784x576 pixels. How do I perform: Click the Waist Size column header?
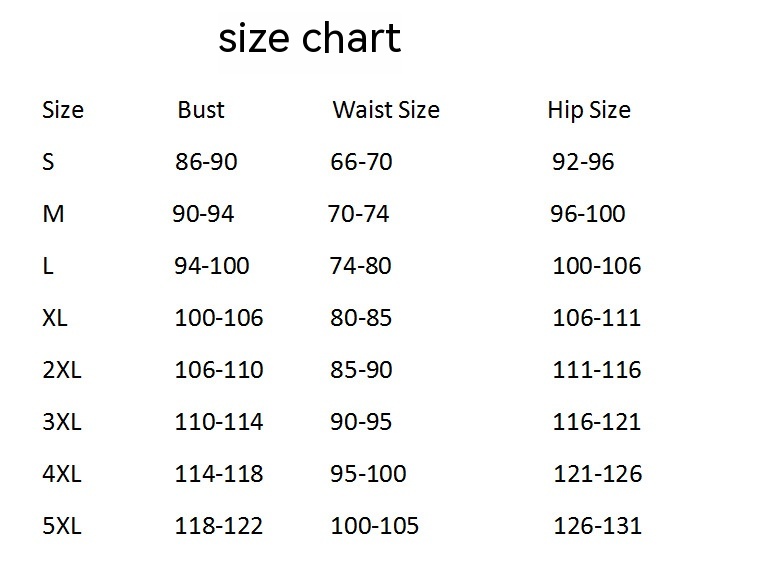[x=386, y=110]
